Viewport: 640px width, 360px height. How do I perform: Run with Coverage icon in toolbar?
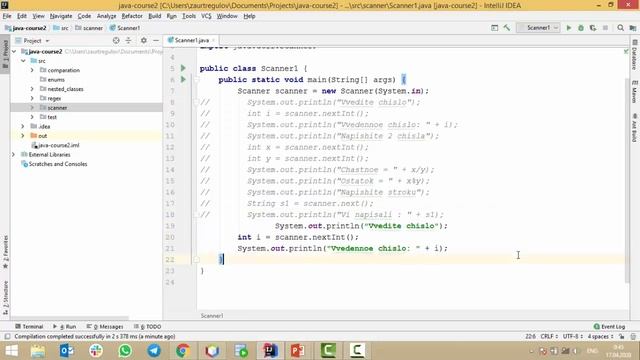593,28
